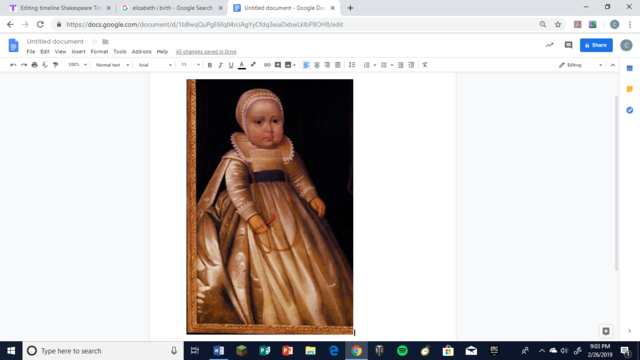Set right text alignment
640x360 pixels.
(327, 65)
